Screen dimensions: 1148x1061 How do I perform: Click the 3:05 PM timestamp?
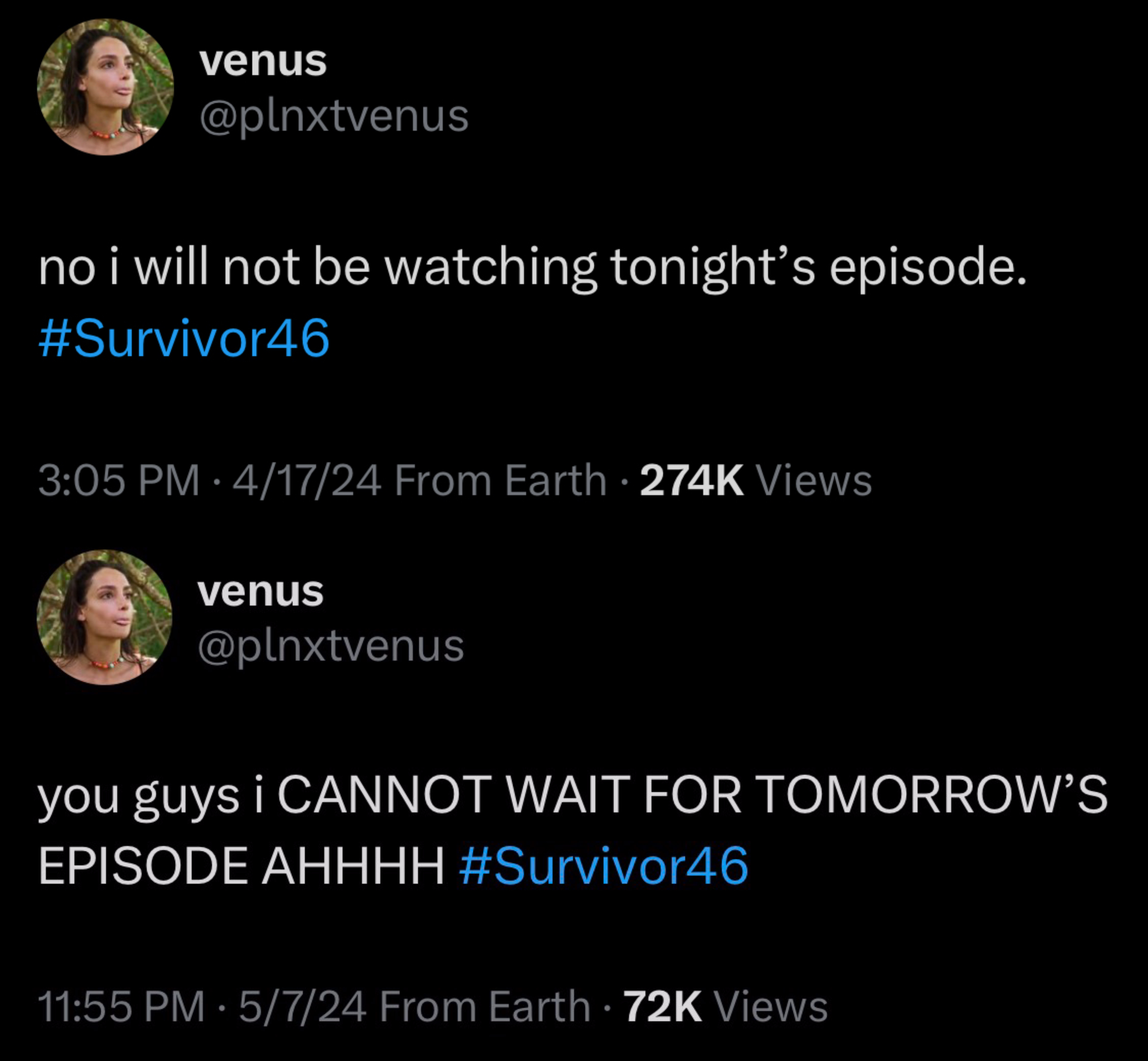tap(119, 480)
